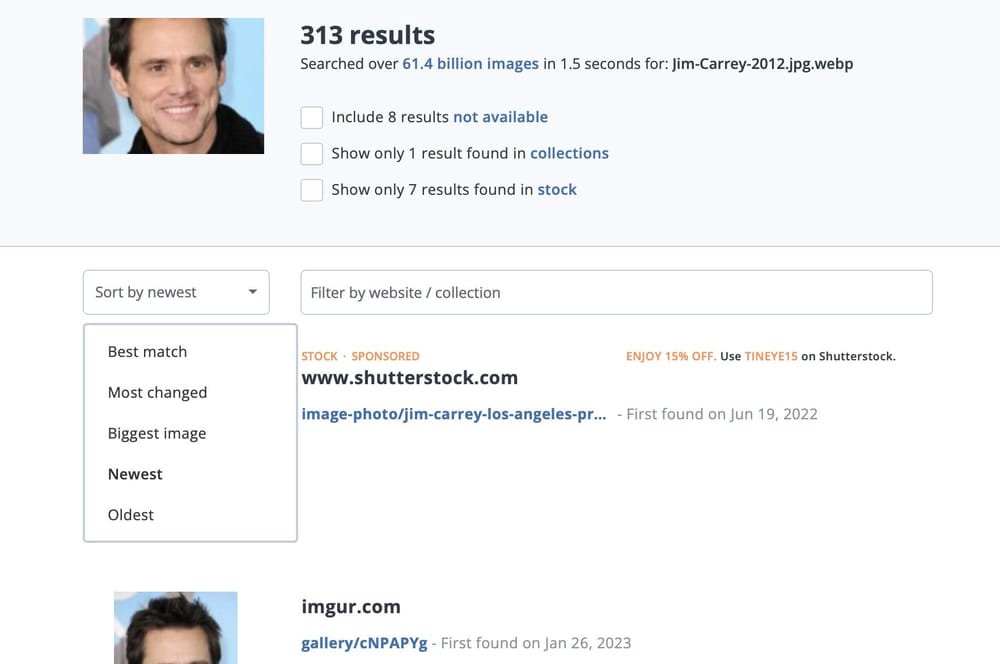Check "Show only 7 results found in stock"

click(312, 190)
